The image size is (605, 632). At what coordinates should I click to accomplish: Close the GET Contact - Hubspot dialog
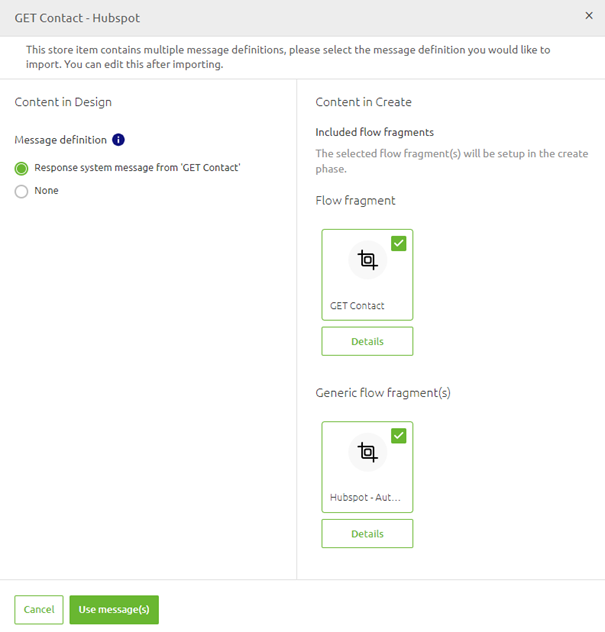tap(589, 16)
